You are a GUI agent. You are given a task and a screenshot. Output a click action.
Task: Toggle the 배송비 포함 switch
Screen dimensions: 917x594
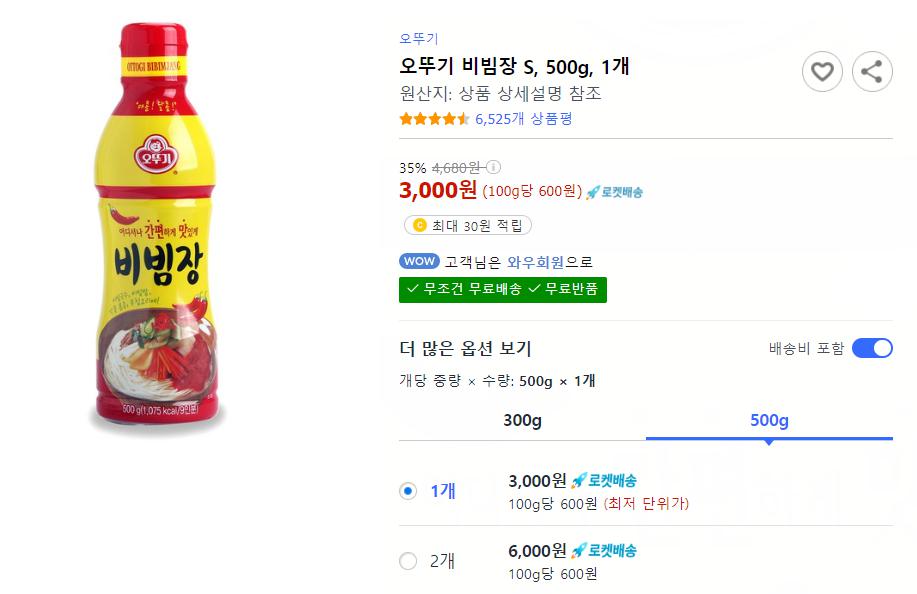872,348
